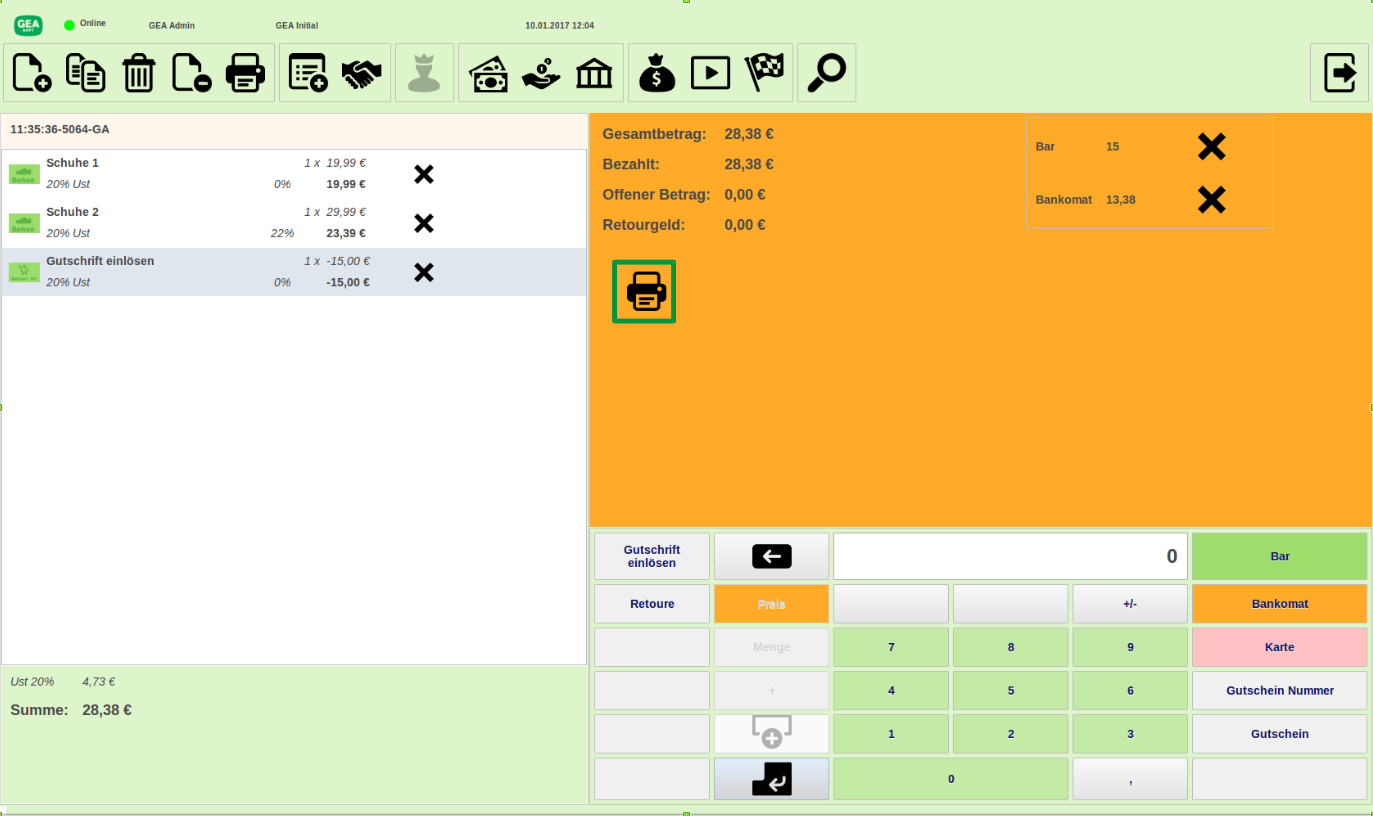Screen dimensions: 1373x816
Task: Click the exit icon at top right
Action: (1339, 73)
